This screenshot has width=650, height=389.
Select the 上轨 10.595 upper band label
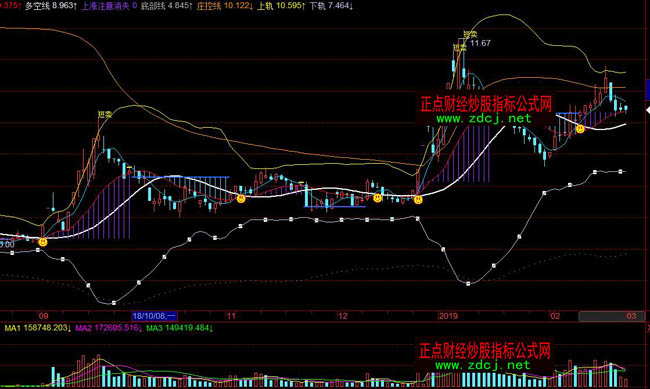281,6
